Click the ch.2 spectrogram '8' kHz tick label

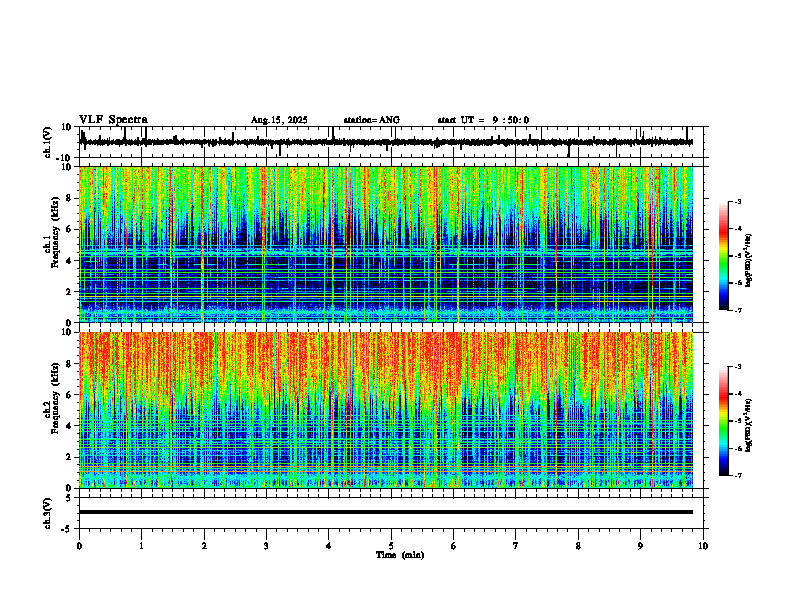69,364
